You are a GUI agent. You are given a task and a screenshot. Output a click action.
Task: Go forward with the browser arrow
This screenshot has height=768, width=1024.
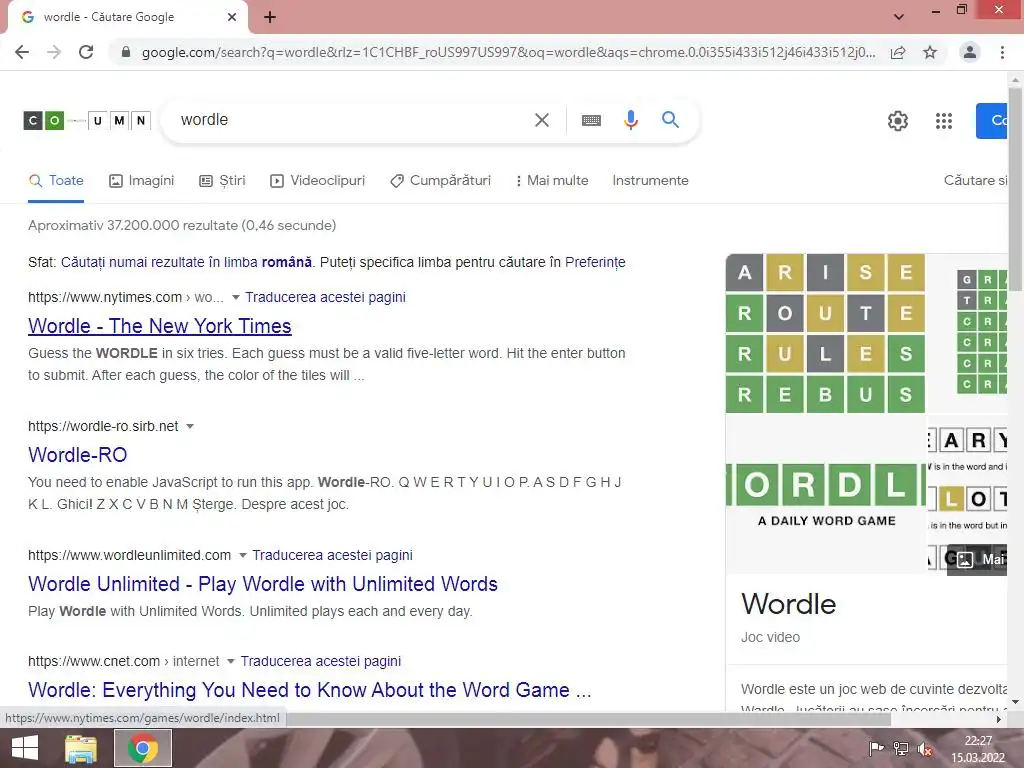point(54,52)
